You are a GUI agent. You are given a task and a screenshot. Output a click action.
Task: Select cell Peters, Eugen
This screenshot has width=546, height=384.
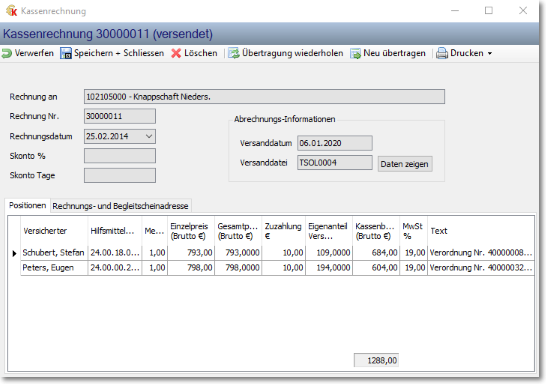[x=54, y=268]
